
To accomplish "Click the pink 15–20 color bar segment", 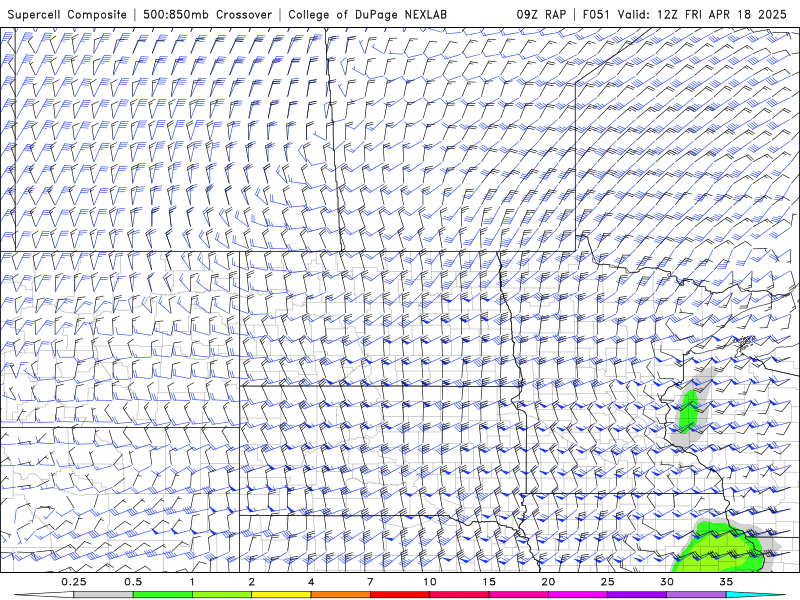I will click(518, 595).
